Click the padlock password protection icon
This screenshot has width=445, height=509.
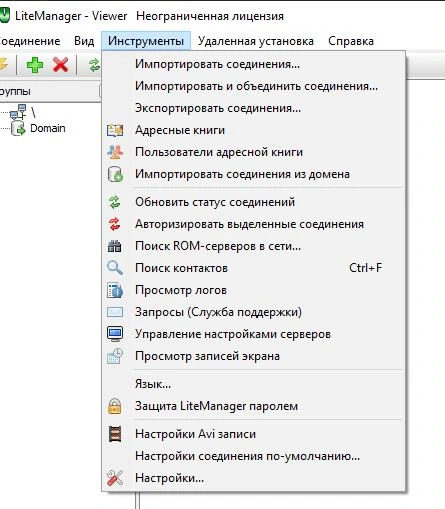pos(114,406)
